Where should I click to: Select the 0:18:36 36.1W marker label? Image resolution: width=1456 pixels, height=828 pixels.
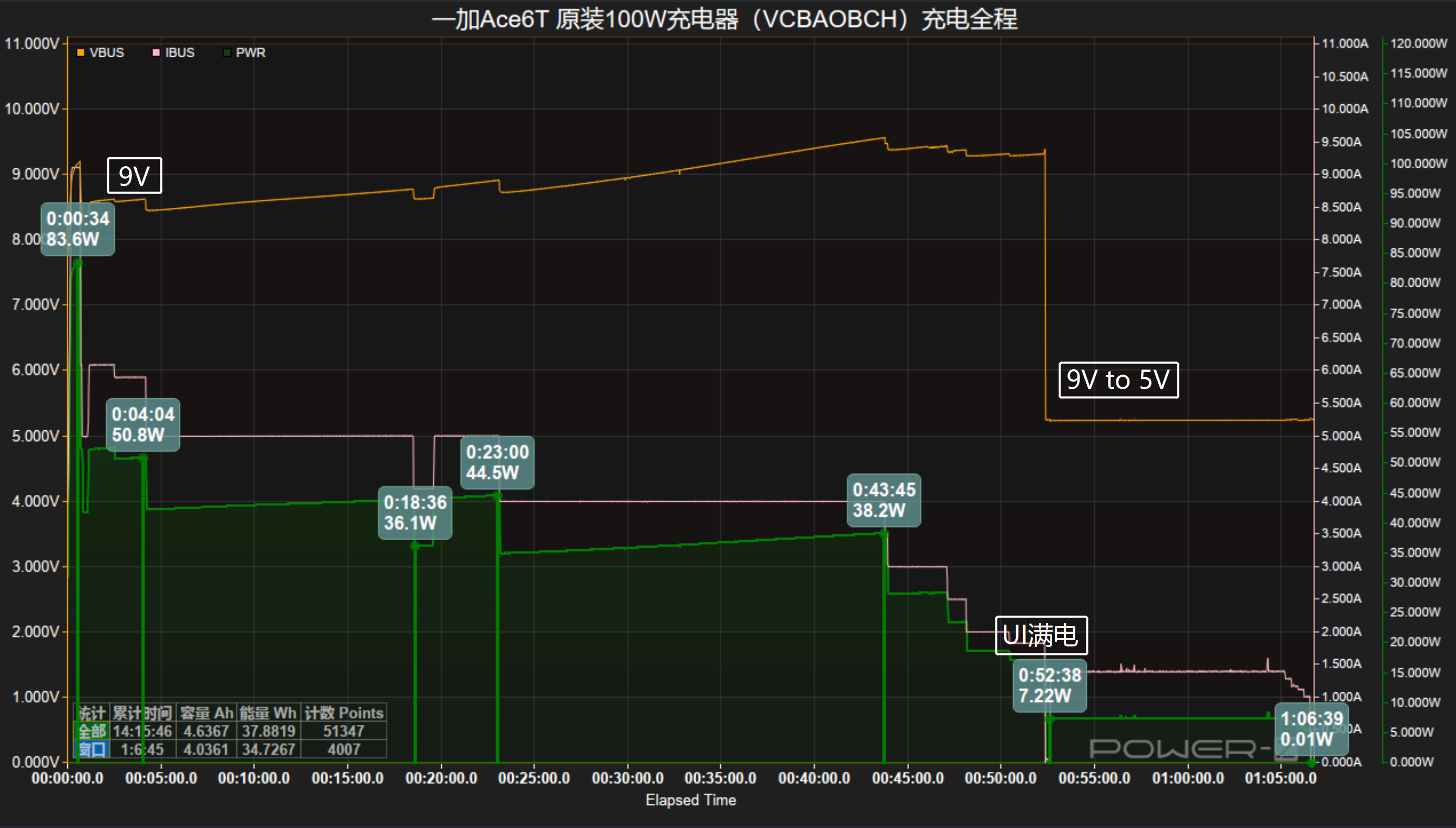click(x=415, y=512)
